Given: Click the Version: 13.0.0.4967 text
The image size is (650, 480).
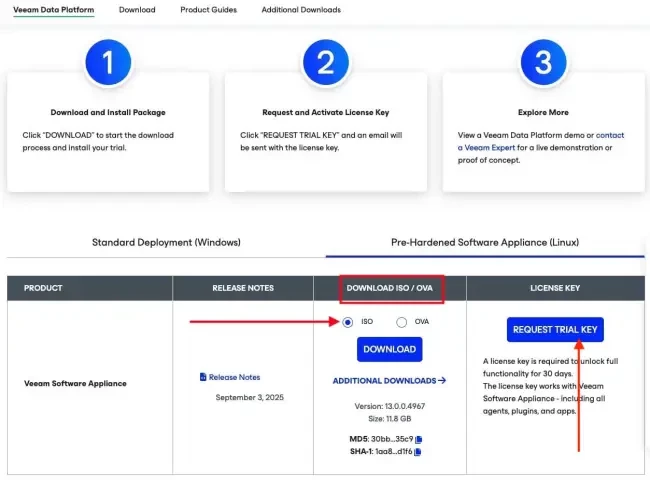Looking at the screenshot, I should [390, 406].
